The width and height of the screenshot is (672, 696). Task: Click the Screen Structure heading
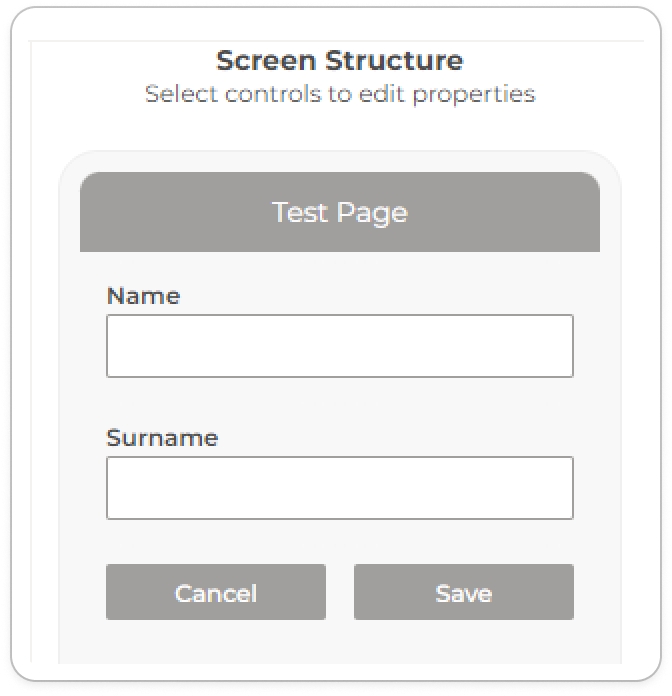point(339,61)
